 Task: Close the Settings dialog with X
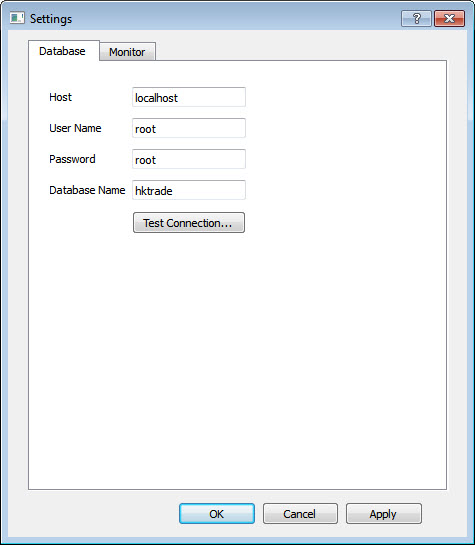449,18
